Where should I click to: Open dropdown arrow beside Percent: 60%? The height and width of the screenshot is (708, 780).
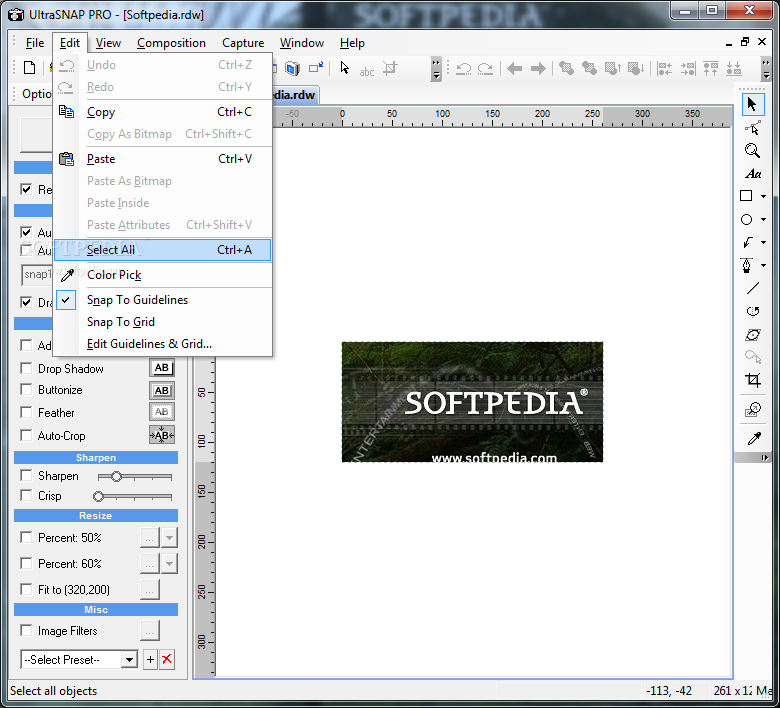tap(170, 564)
